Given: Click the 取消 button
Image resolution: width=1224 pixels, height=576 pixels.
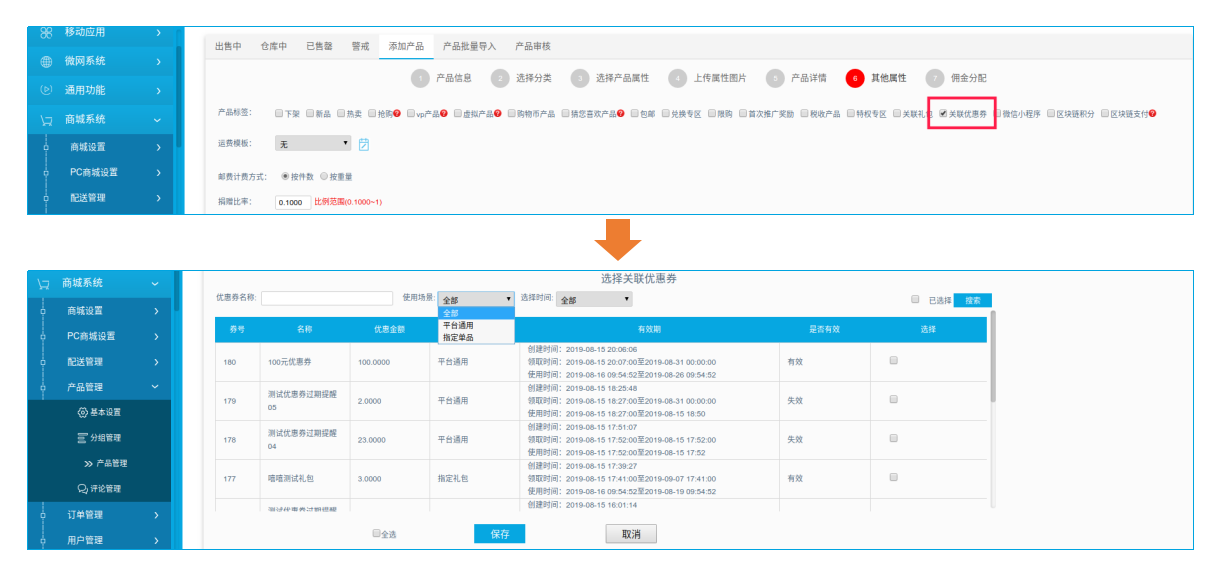Looking at the screenshot, I should tap(631, 534).
